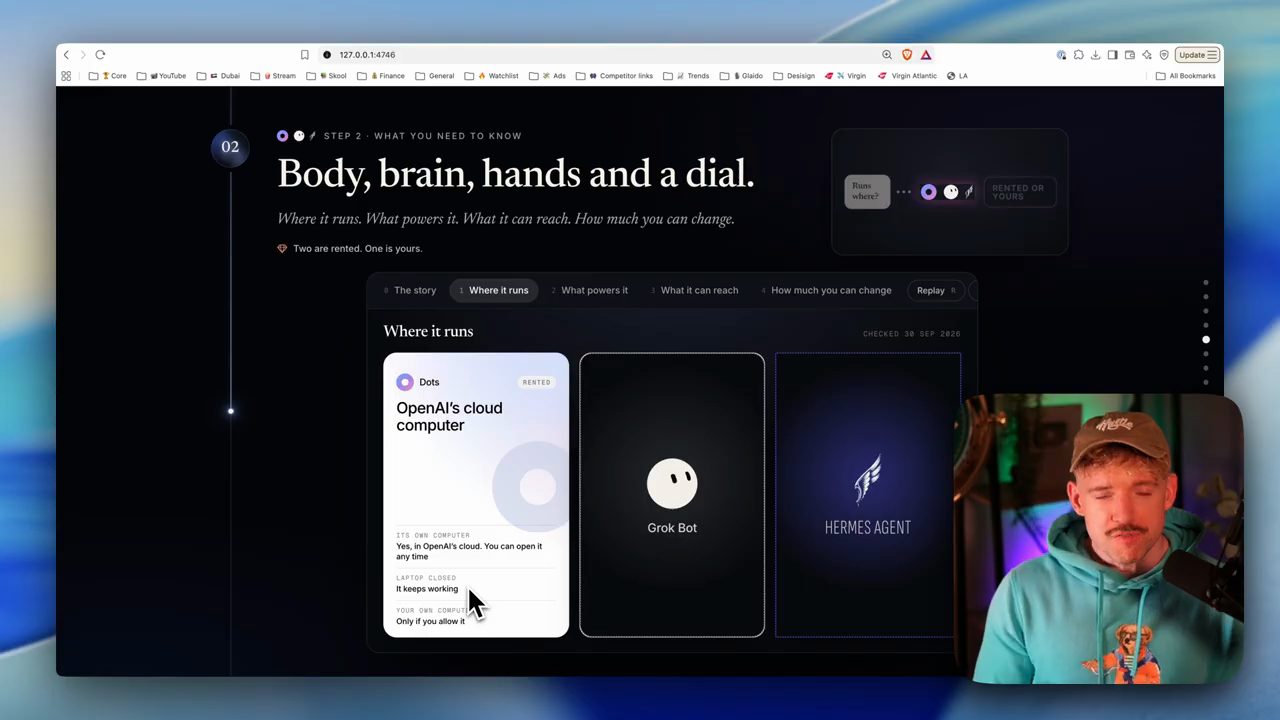Click the text 'Only if you allow it'

click(x=430, y=621)
